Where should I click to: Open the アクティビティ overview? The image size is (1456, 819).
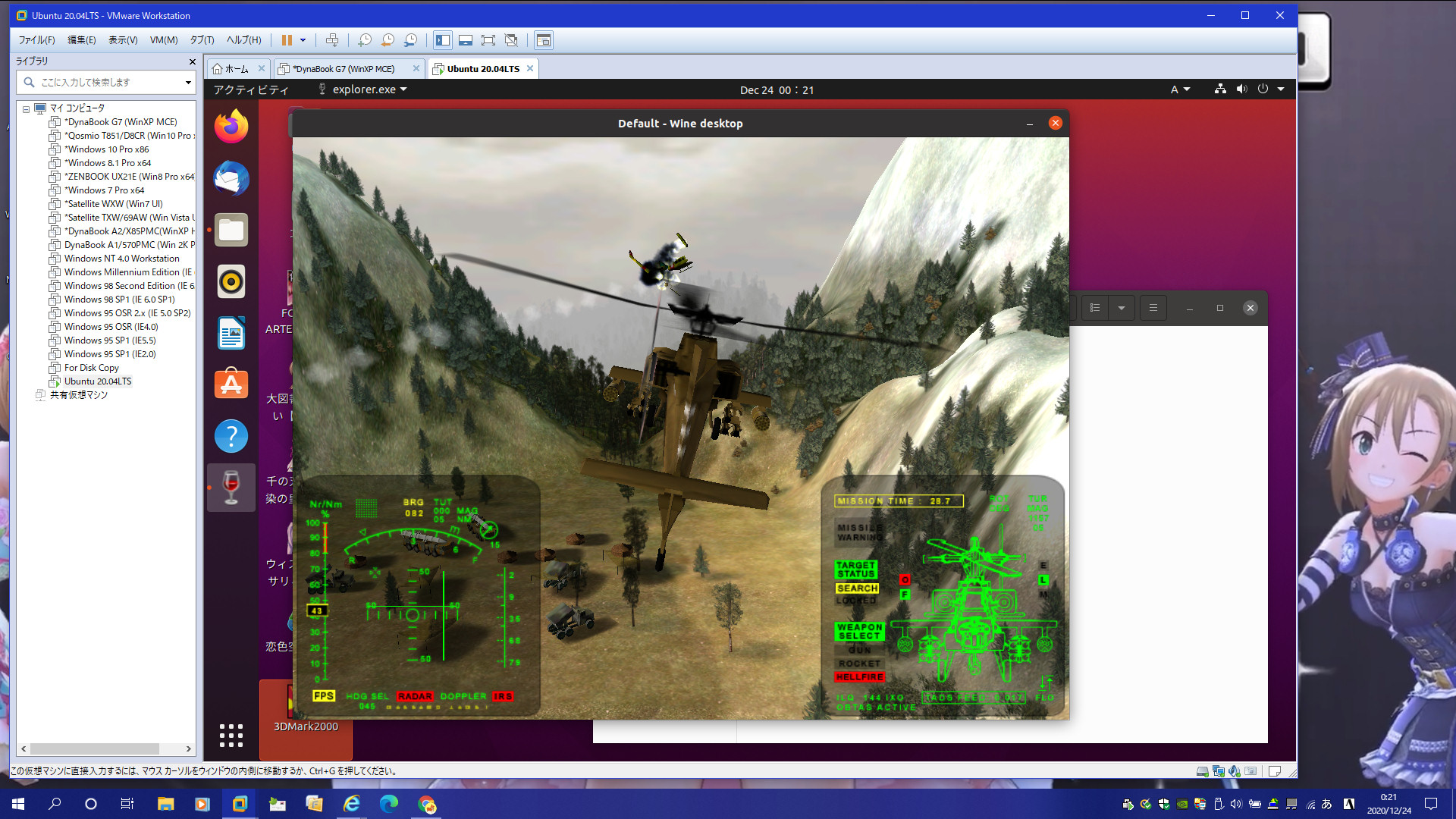(251, 89)
